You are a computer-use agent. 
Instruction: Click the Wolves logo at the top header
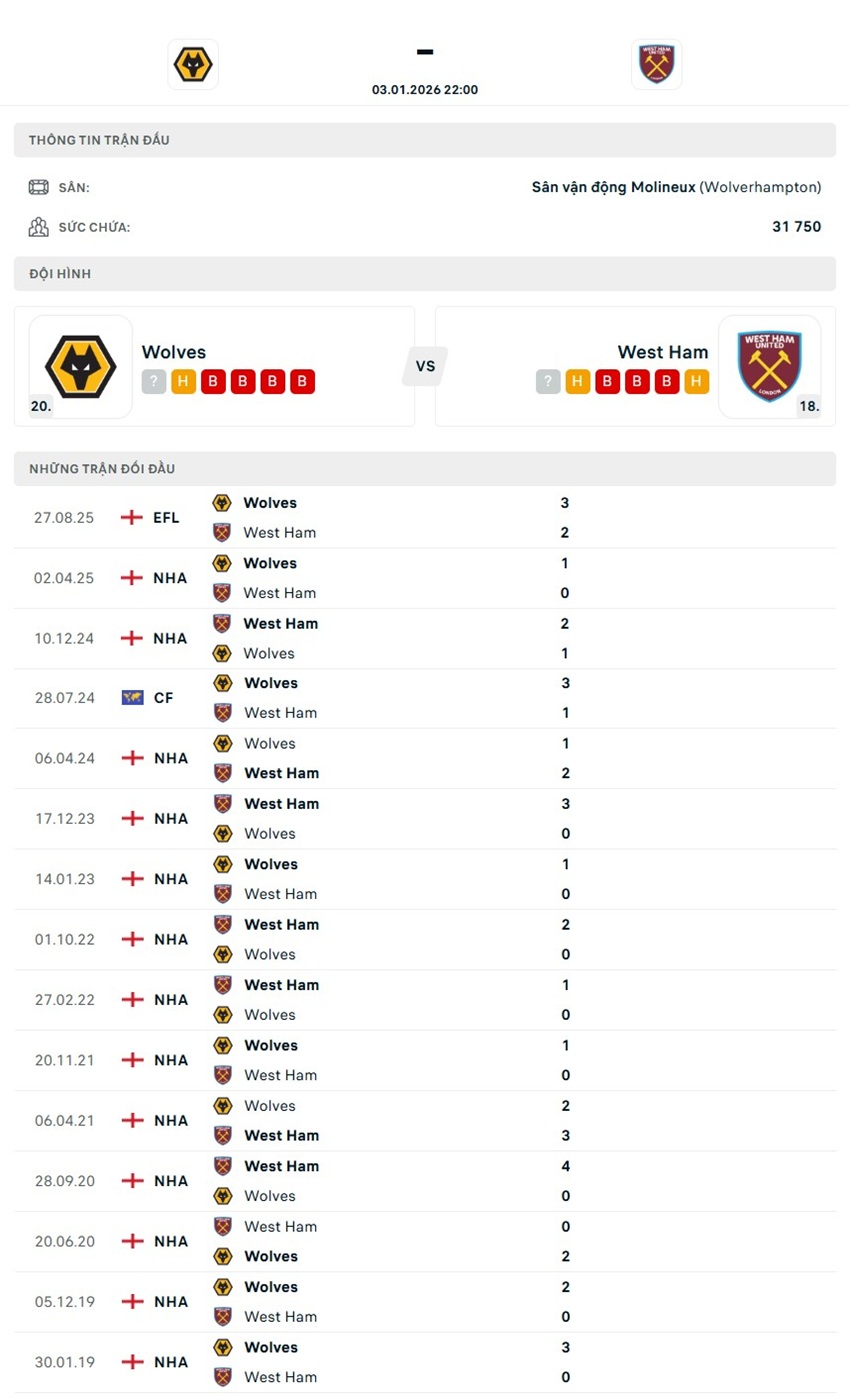click(192, 63)
